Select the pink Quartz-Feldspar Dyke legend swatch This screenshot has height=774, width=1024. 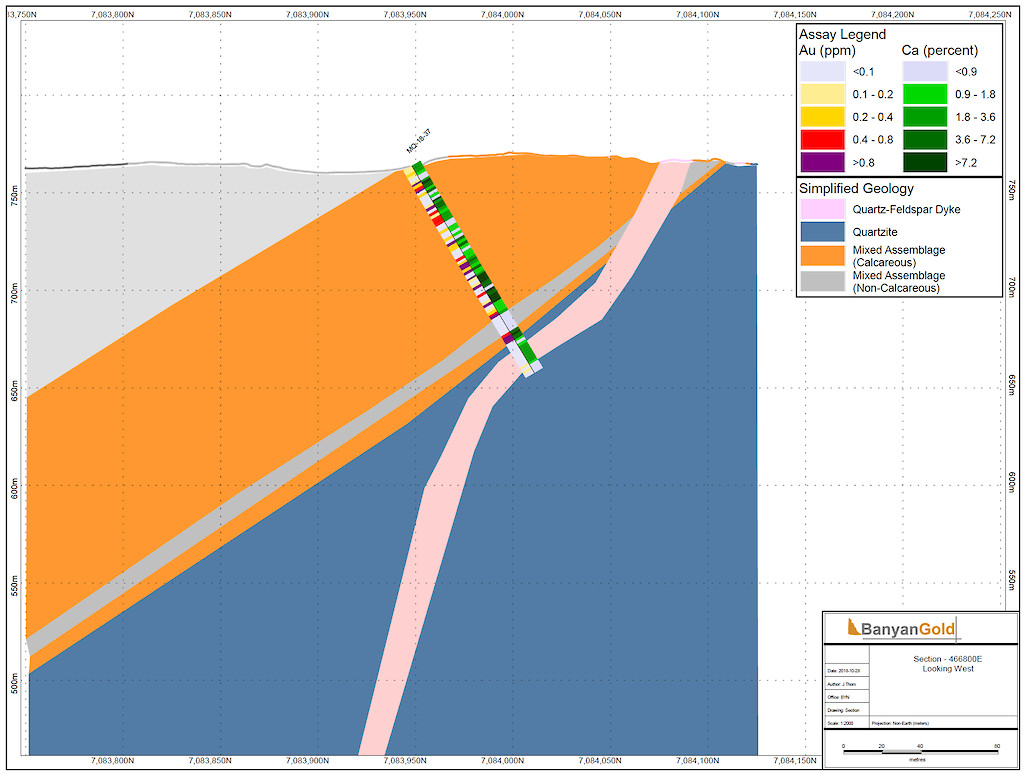point(823,209)
